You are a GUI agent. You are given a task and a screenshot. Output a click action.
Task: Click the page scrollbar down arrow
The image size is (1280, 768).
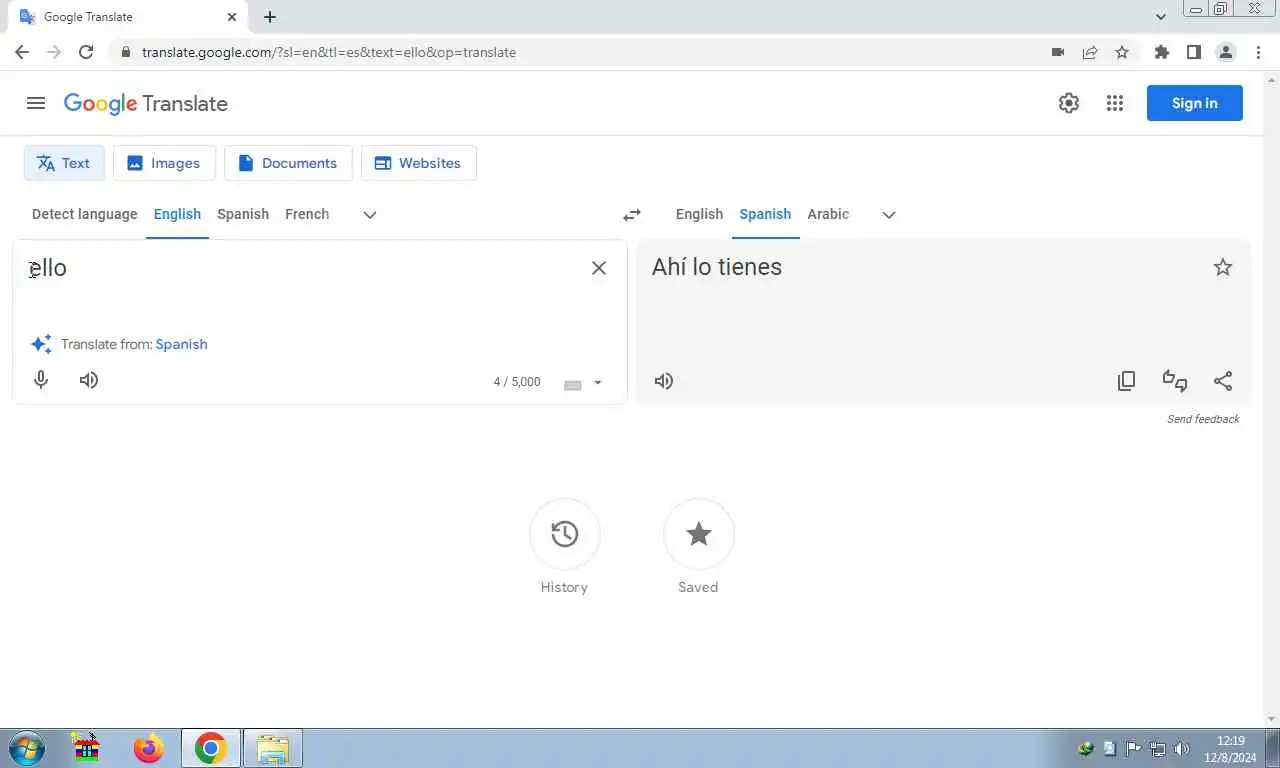coord(1272,718)
